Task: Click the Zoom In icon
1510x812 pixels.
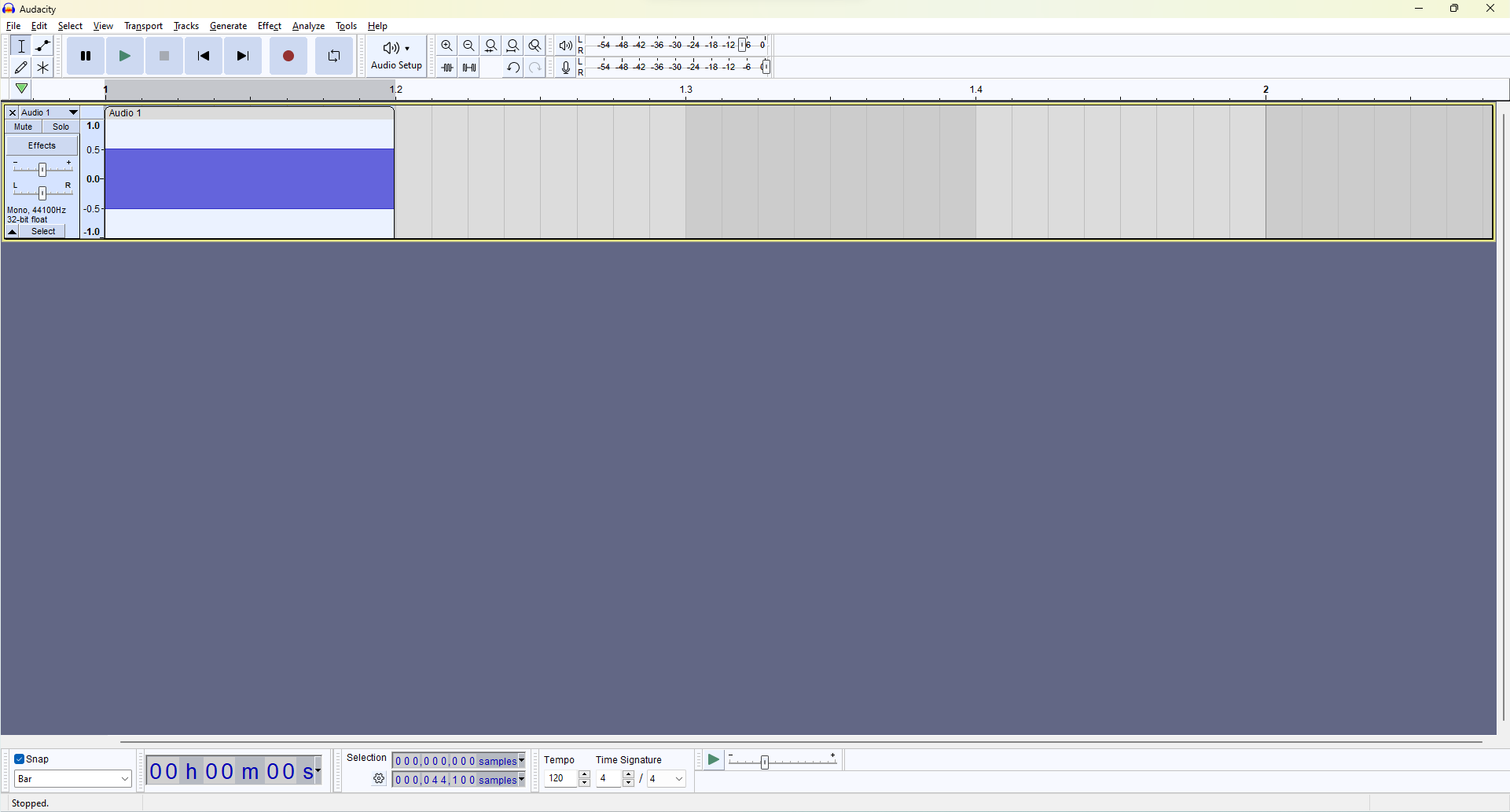Action: click(x=446, y=45)
